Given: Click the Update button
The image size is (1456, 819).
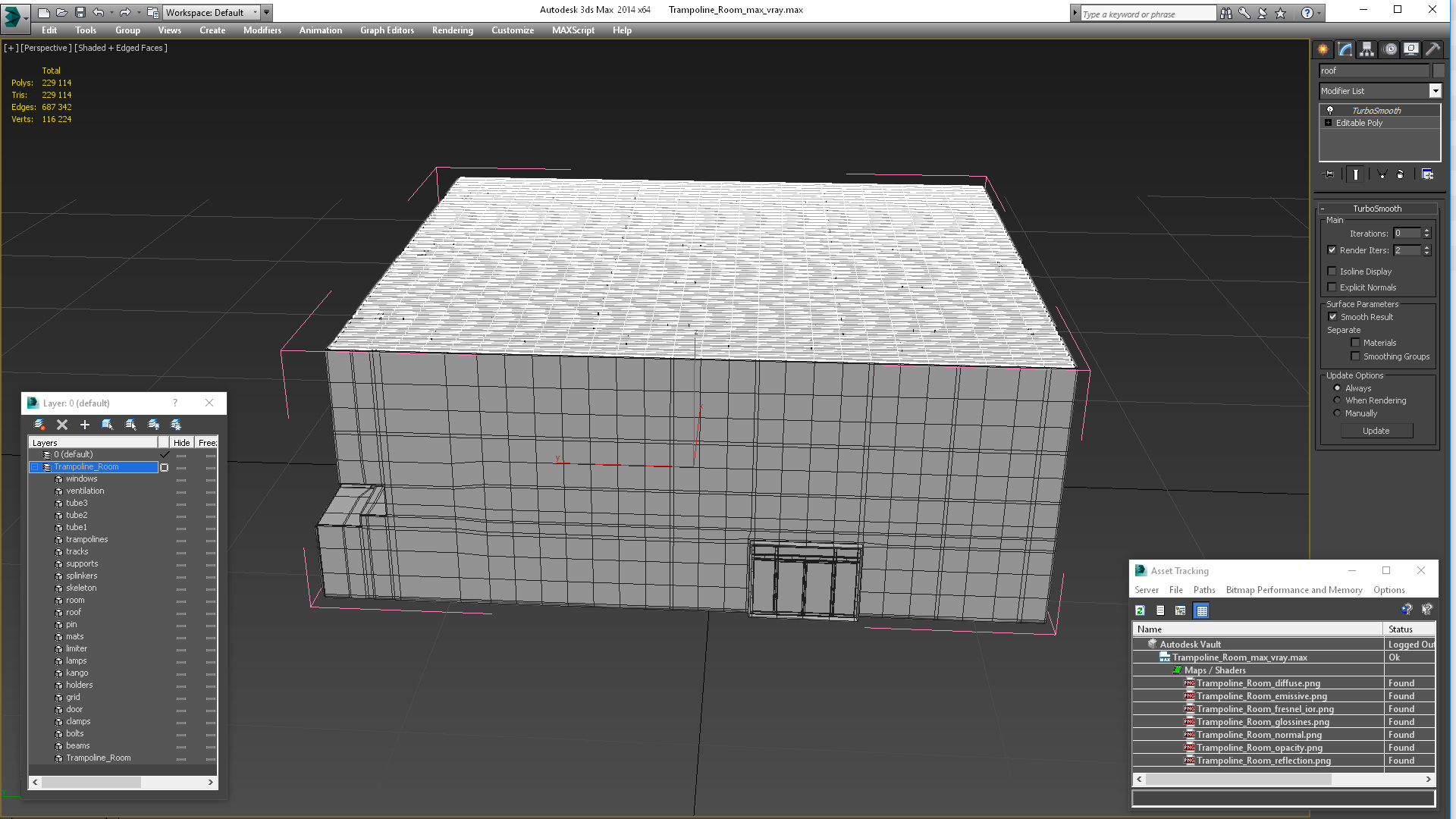Looking at the screenshot, I should tap(1376, 431).
